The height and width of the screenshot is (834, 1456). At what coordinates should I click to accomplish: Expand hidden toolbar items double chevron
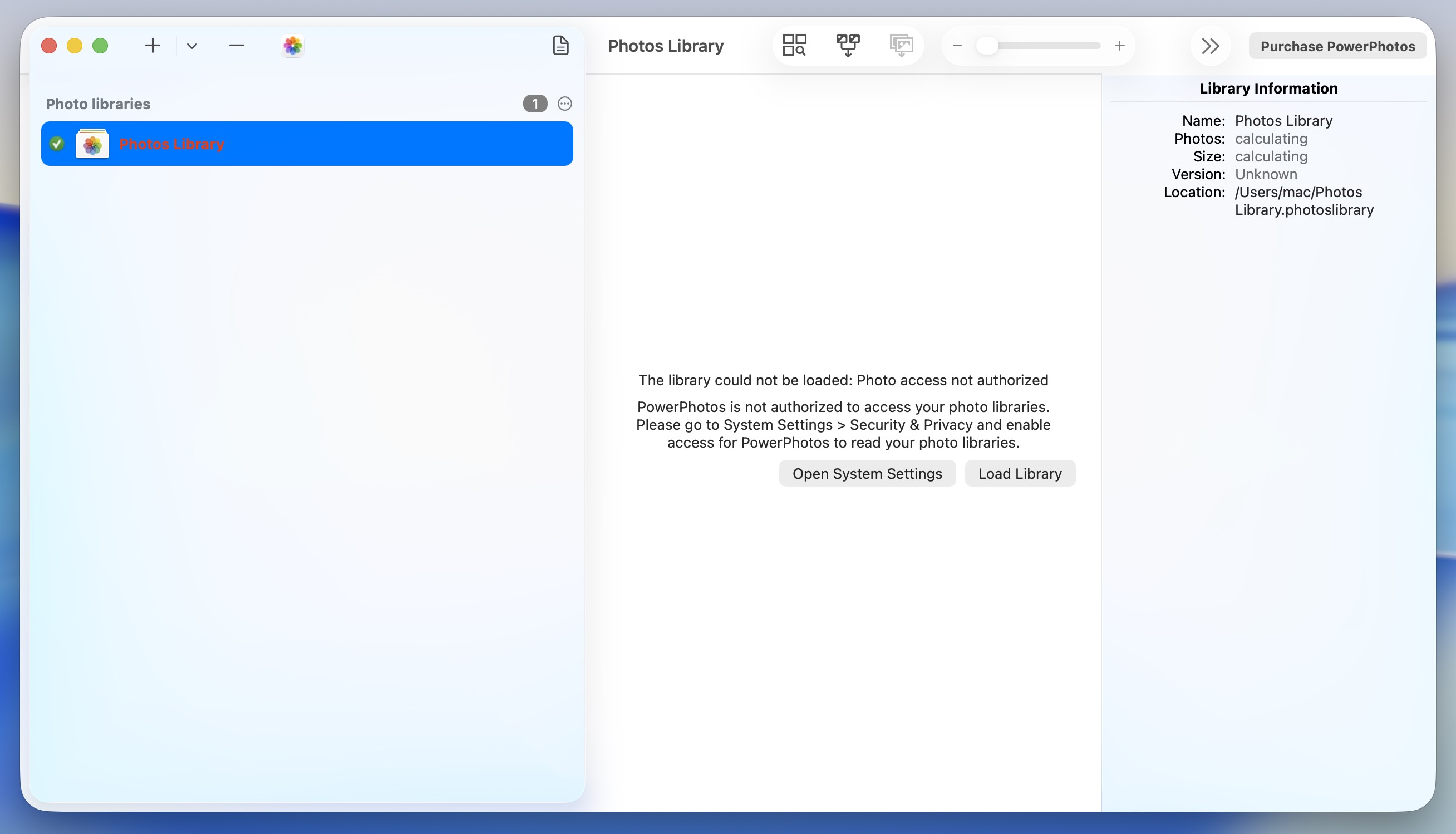[x=1211, y=46]
